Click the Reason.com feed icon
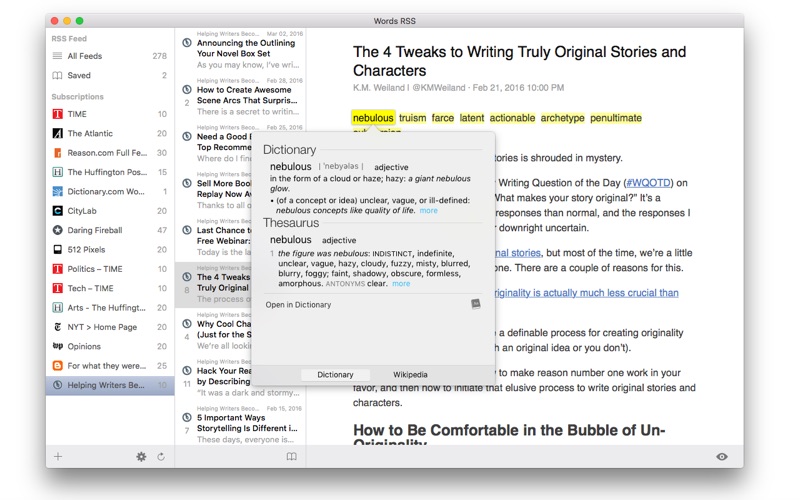 (58, 153)
